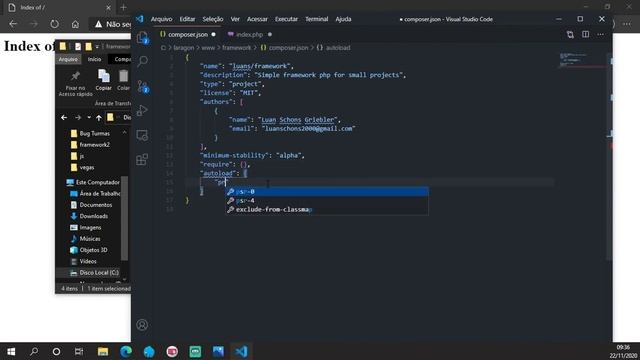Open the Accounts menu in VS Code
Screen dimensions: 640x360
click(x=142, y=325)
